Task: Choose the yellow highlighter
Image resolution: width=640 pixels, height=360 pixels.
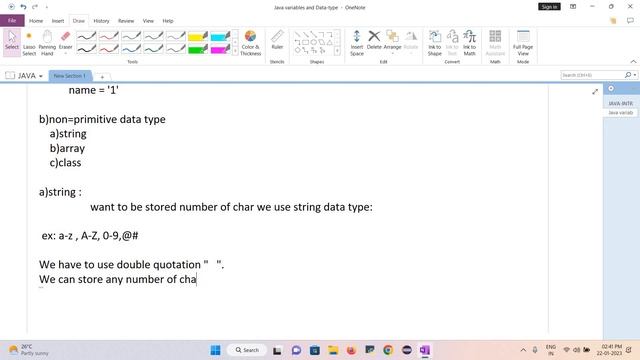Action: (198, 36)
